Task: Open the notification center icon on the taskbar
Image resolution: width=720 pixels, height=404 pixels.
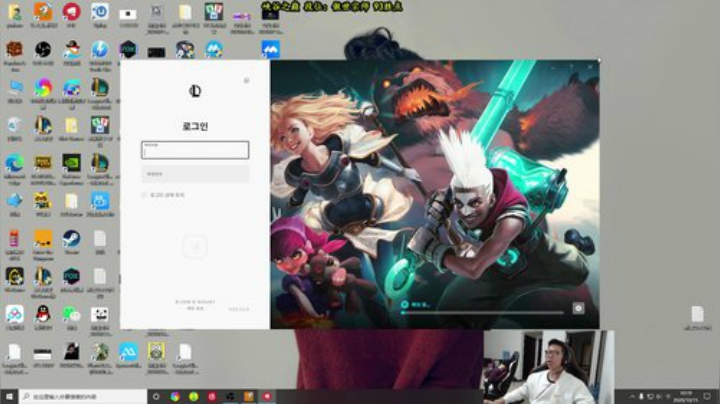Action: pos(708,396)
